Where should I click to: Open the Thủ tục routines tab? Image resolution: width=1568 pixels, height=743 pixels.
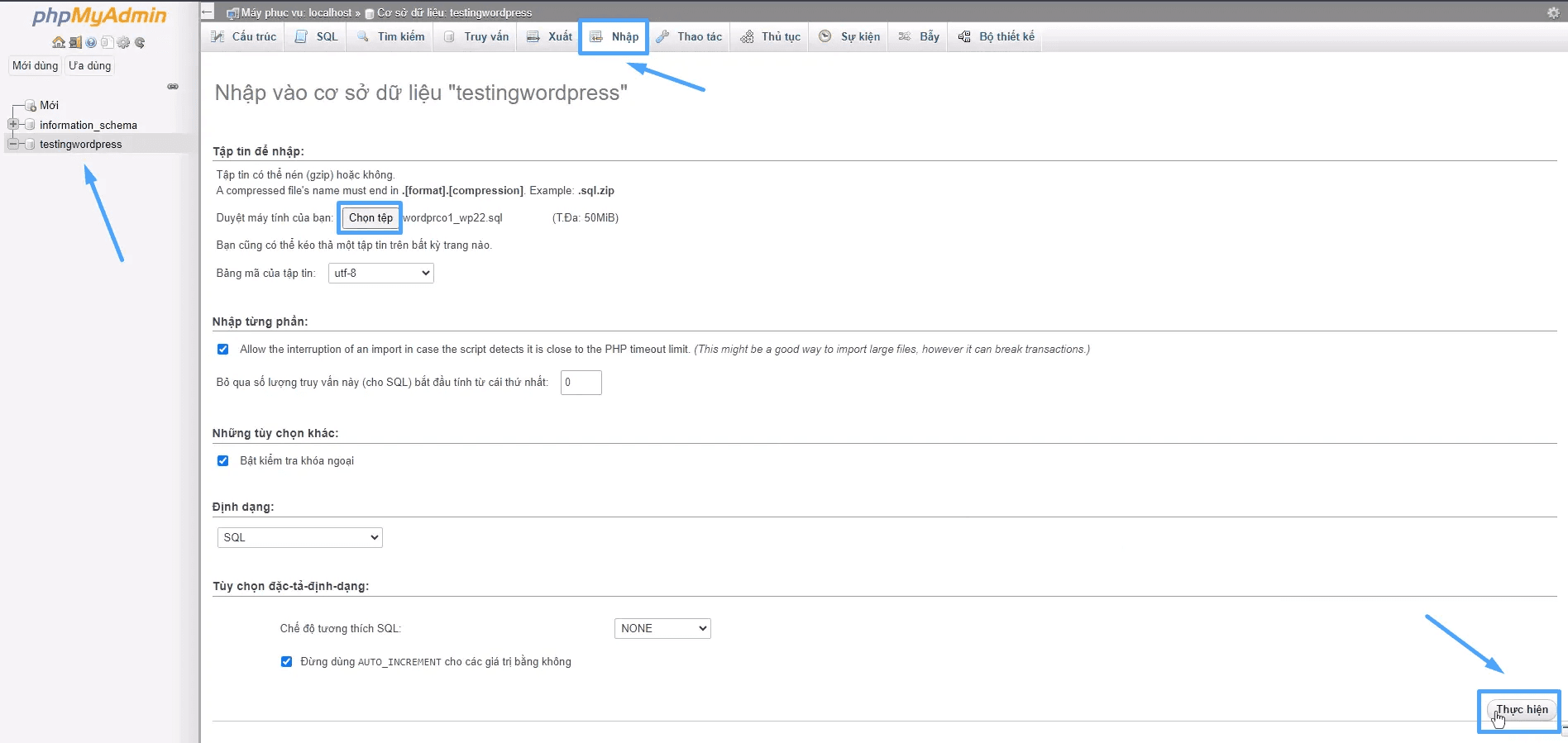click(x=770, y=36)
